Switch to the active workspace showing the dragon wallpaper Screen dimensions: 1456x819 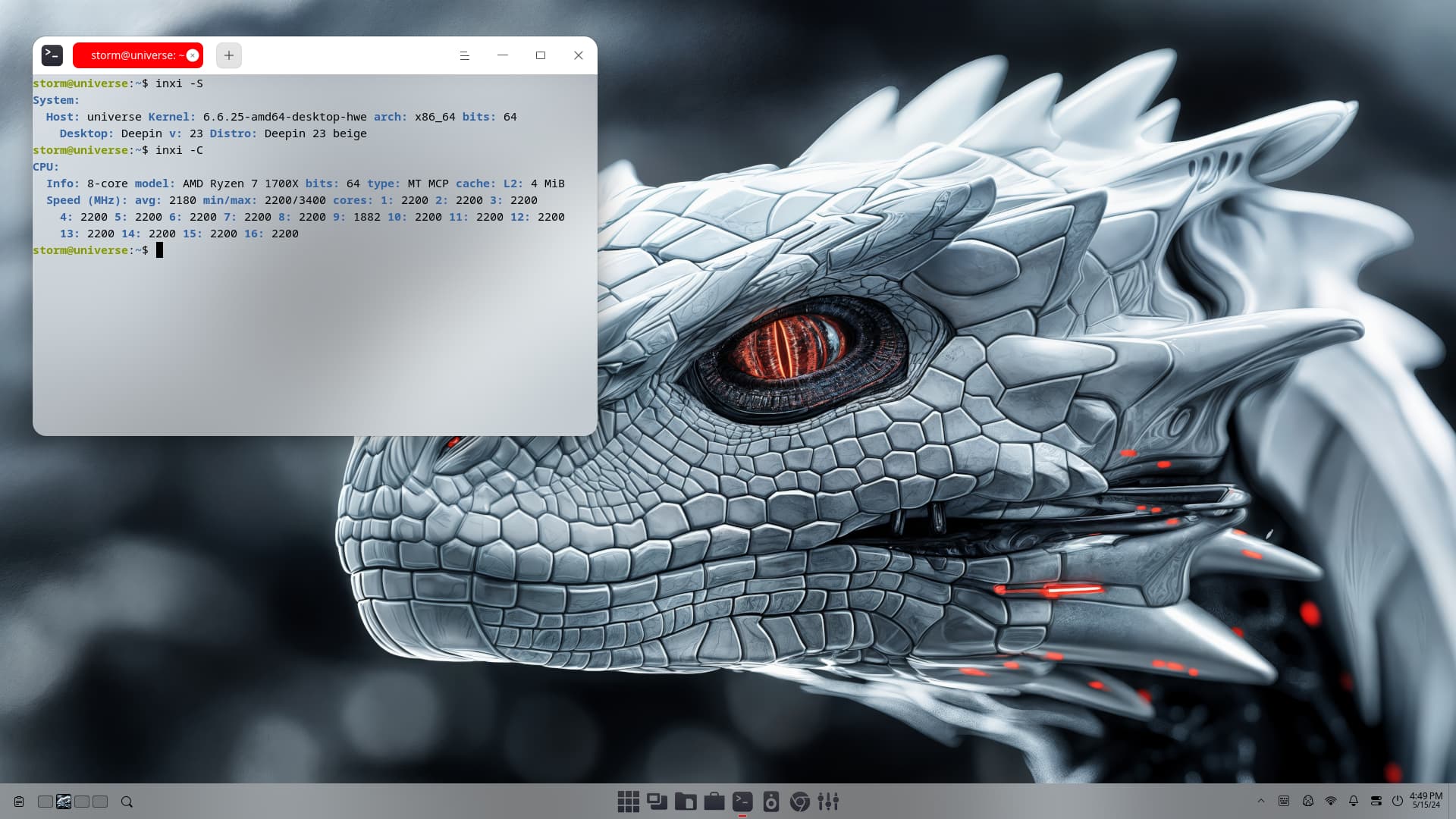(64, 802)
